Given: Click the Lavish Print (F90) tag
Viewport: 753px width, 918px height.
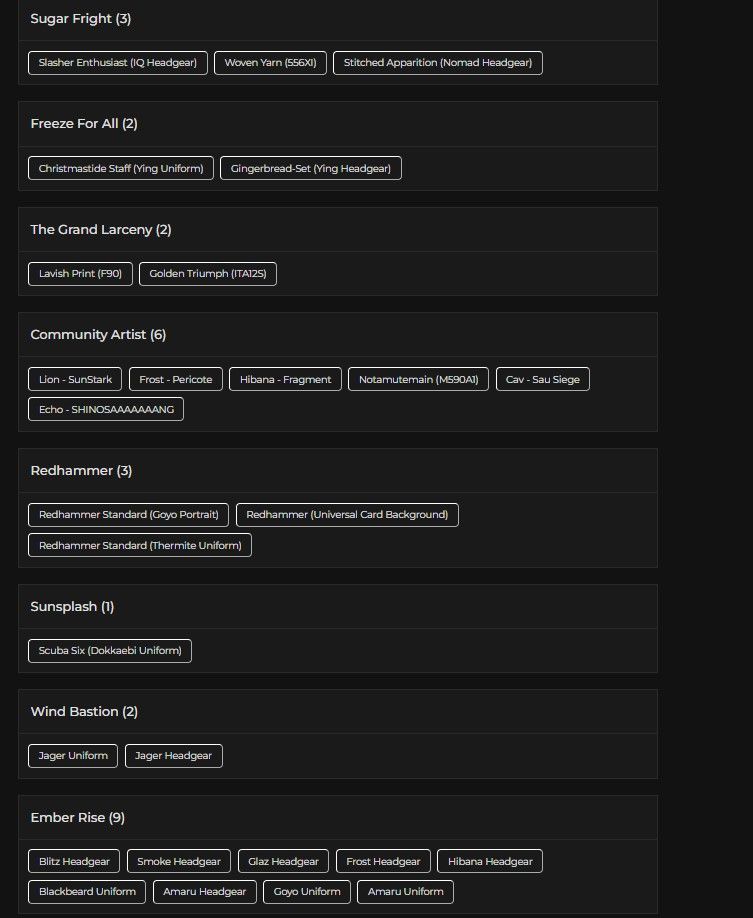Looking at the screenshot, I should [x=80, y=273].
